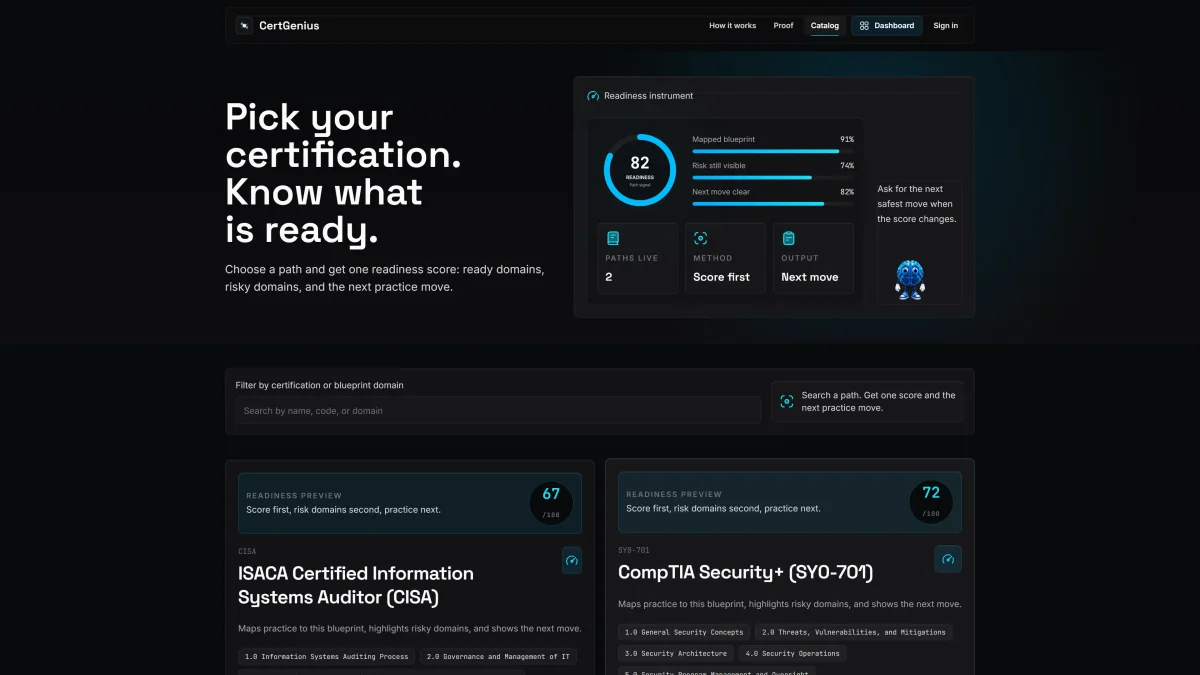1200x675 pixels.
Task: Open How it works page
Action: (733, 26)
